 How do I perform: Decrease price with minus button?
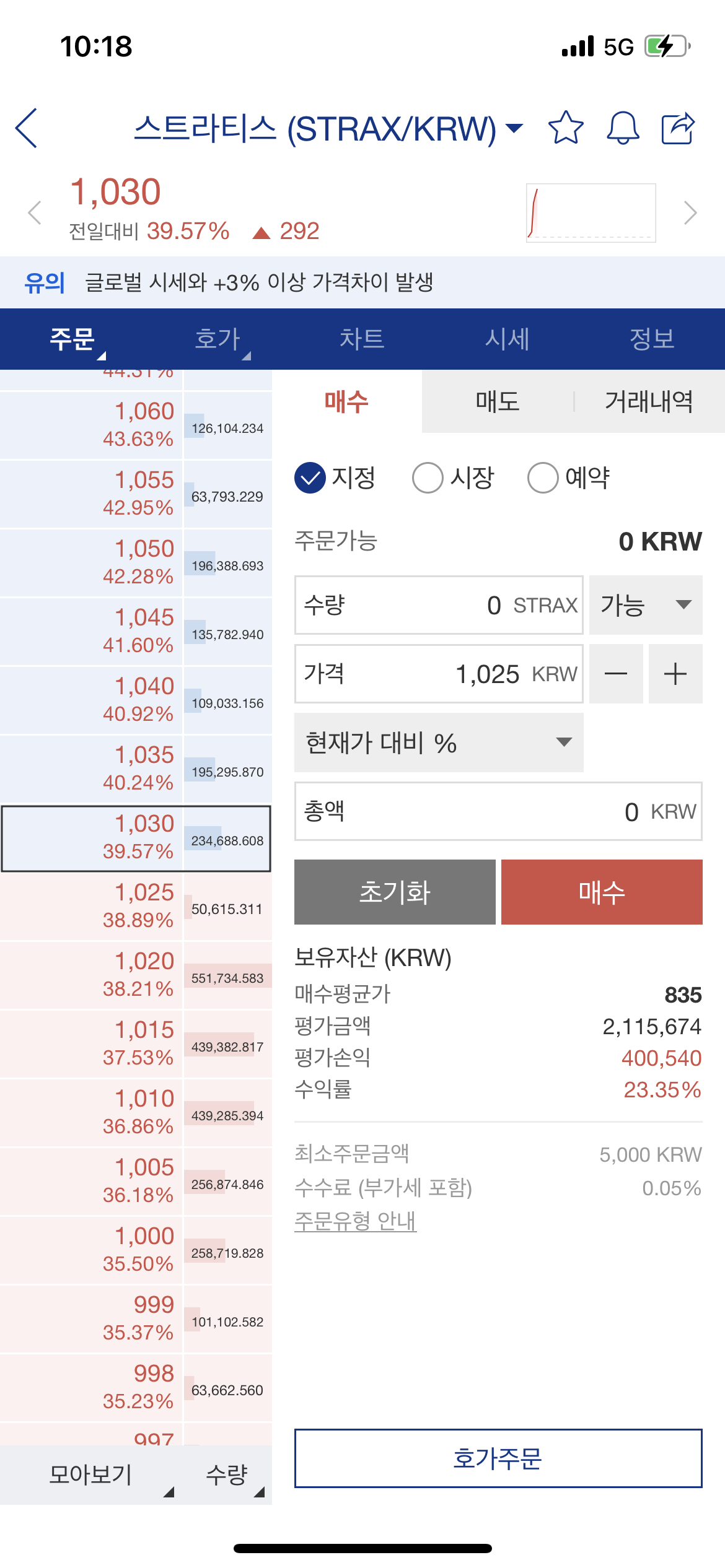tap(616, 674)
